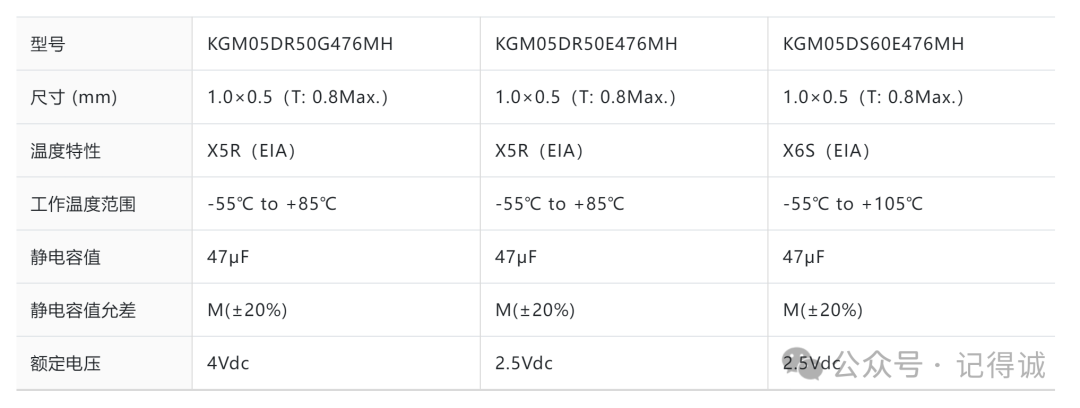The height and width of the screenshot is (408, 1080).
Task: Click the 2.5Vdc cell under KGM05DR50E476MH
Action: tap(523, 363)
